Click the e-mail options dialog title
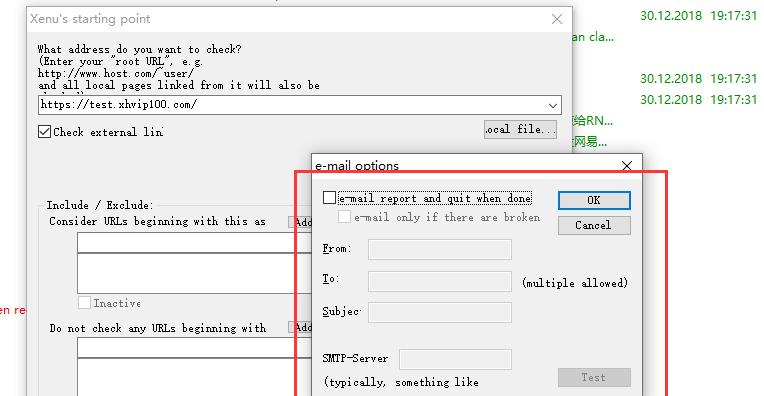764x396 pixels. coord(357,166)
